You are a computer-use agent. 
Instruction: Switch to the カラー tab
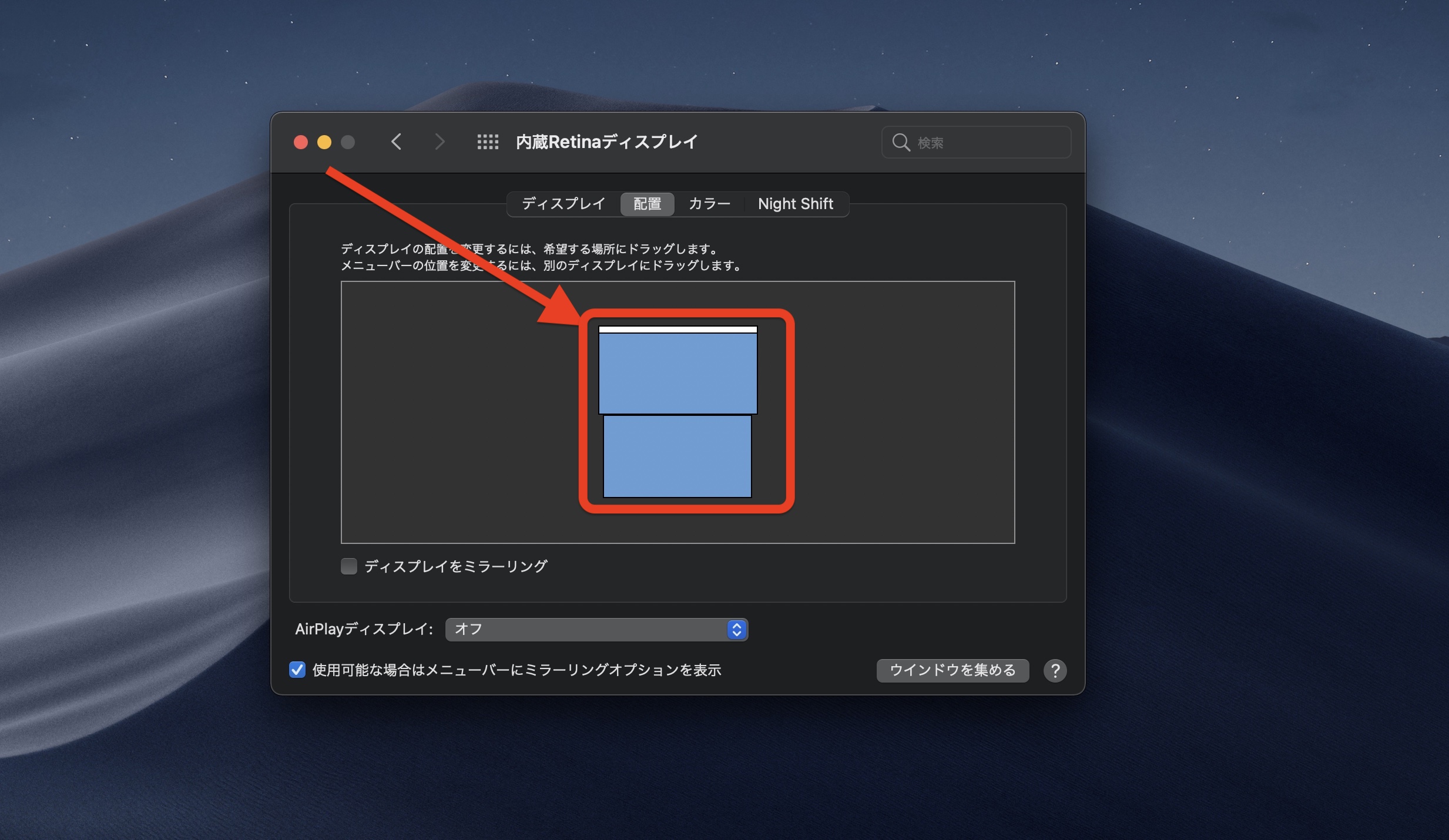point(709,204)
